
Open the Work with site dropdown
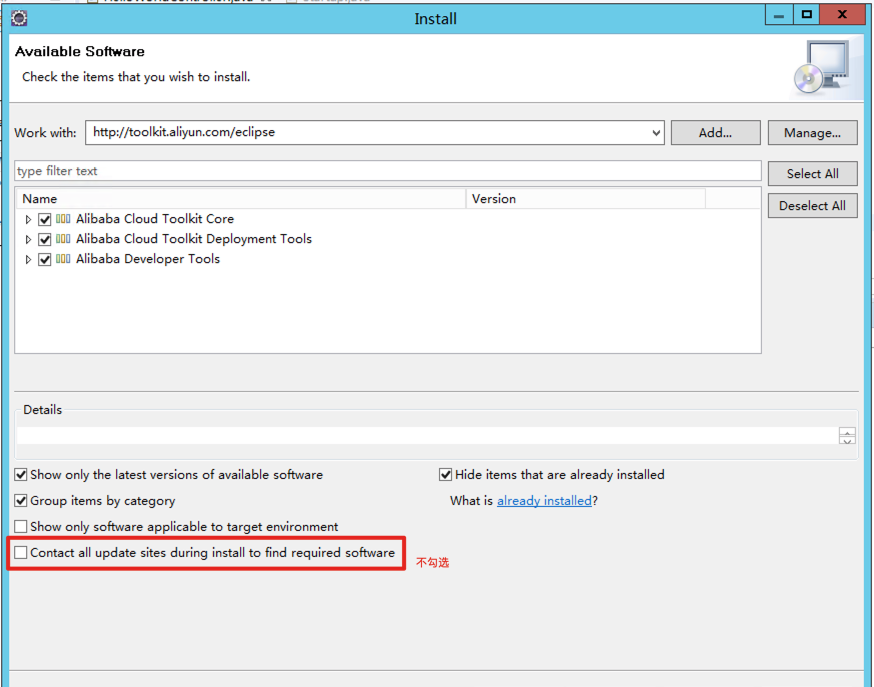[656, 133]
